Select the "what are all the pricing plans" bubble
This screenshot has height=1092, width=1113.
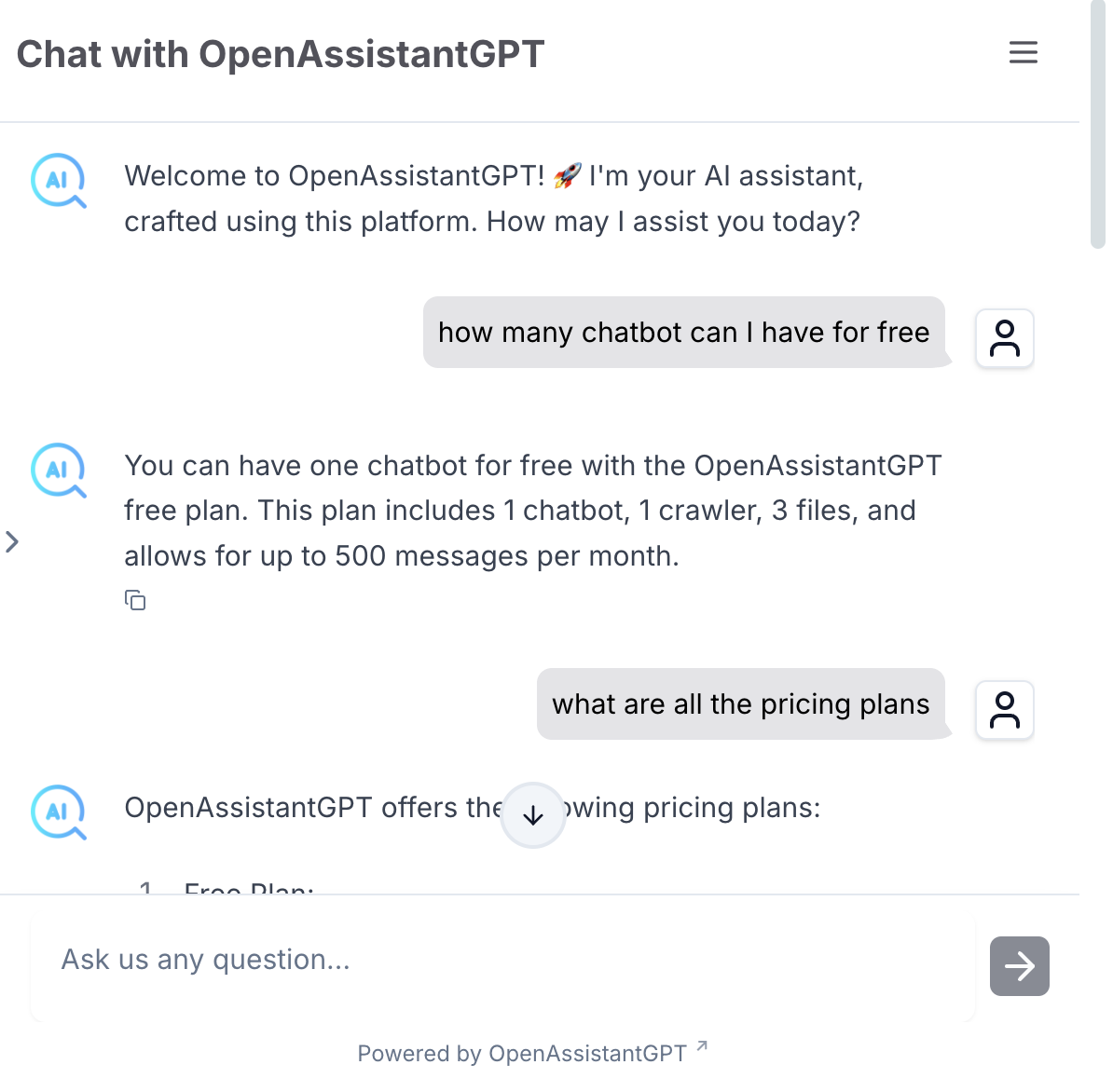click(x=740, y=704)
